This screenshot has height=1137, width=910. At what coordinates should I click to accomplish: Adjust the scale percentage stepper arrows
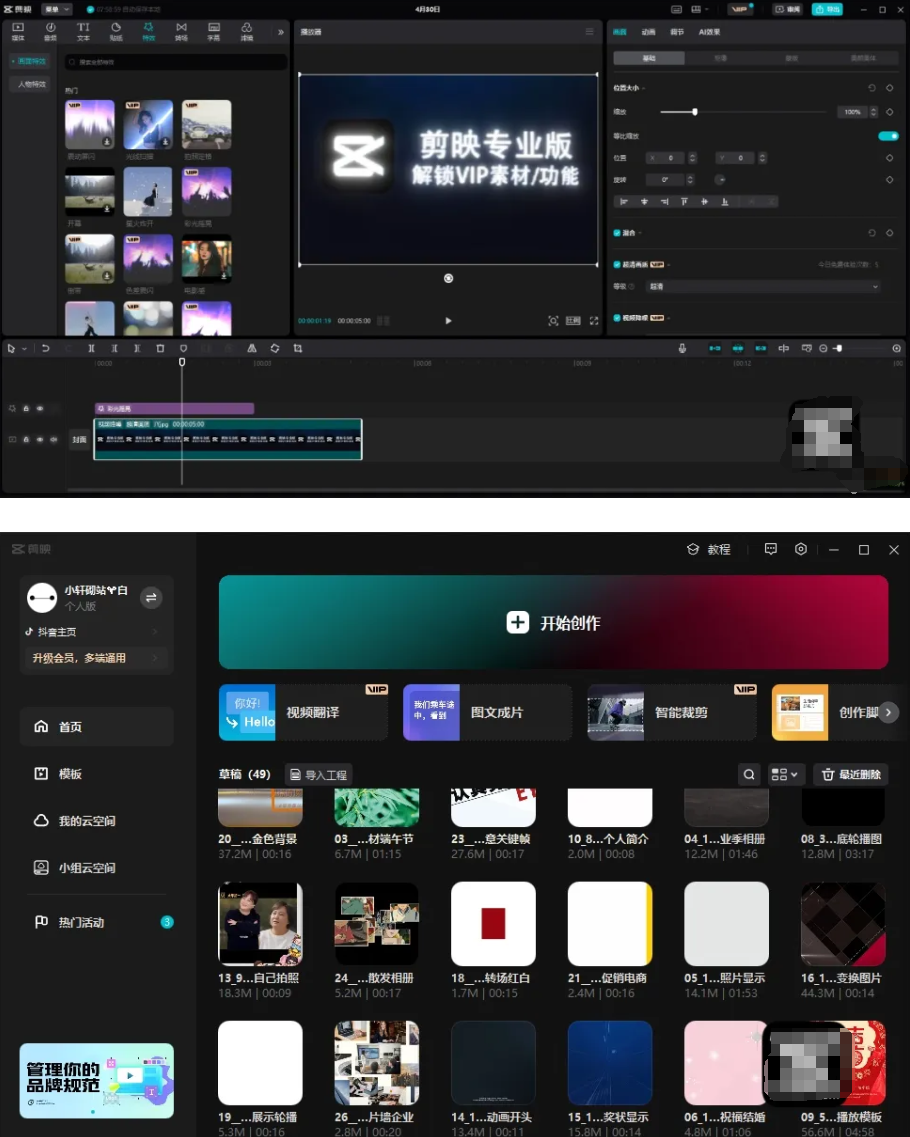coord(874,112)
